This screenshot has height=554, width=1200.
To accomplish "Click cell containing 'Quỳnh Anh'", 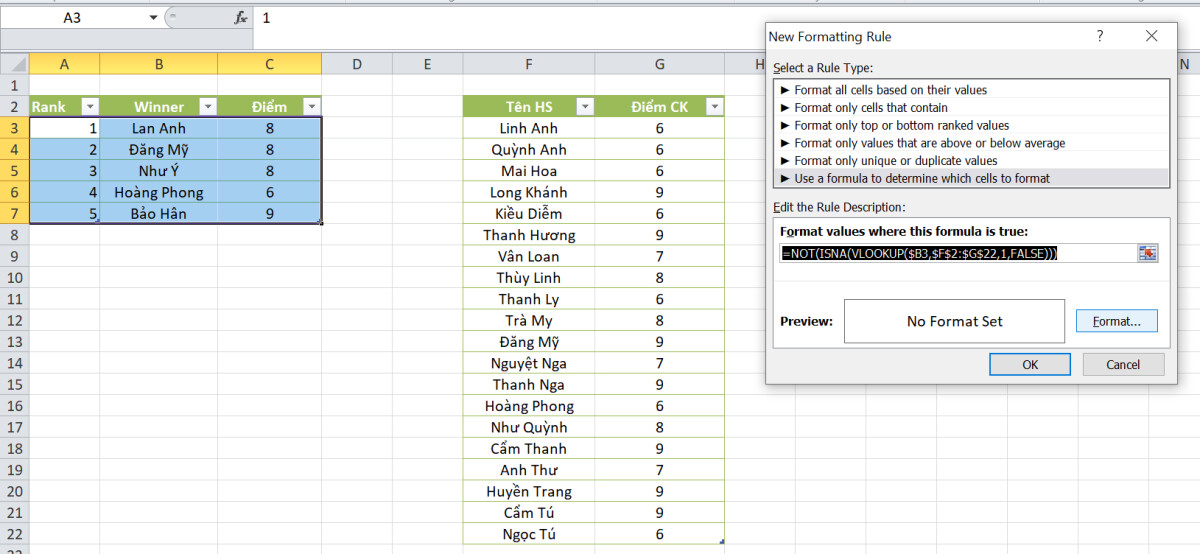I will point(528,150).
